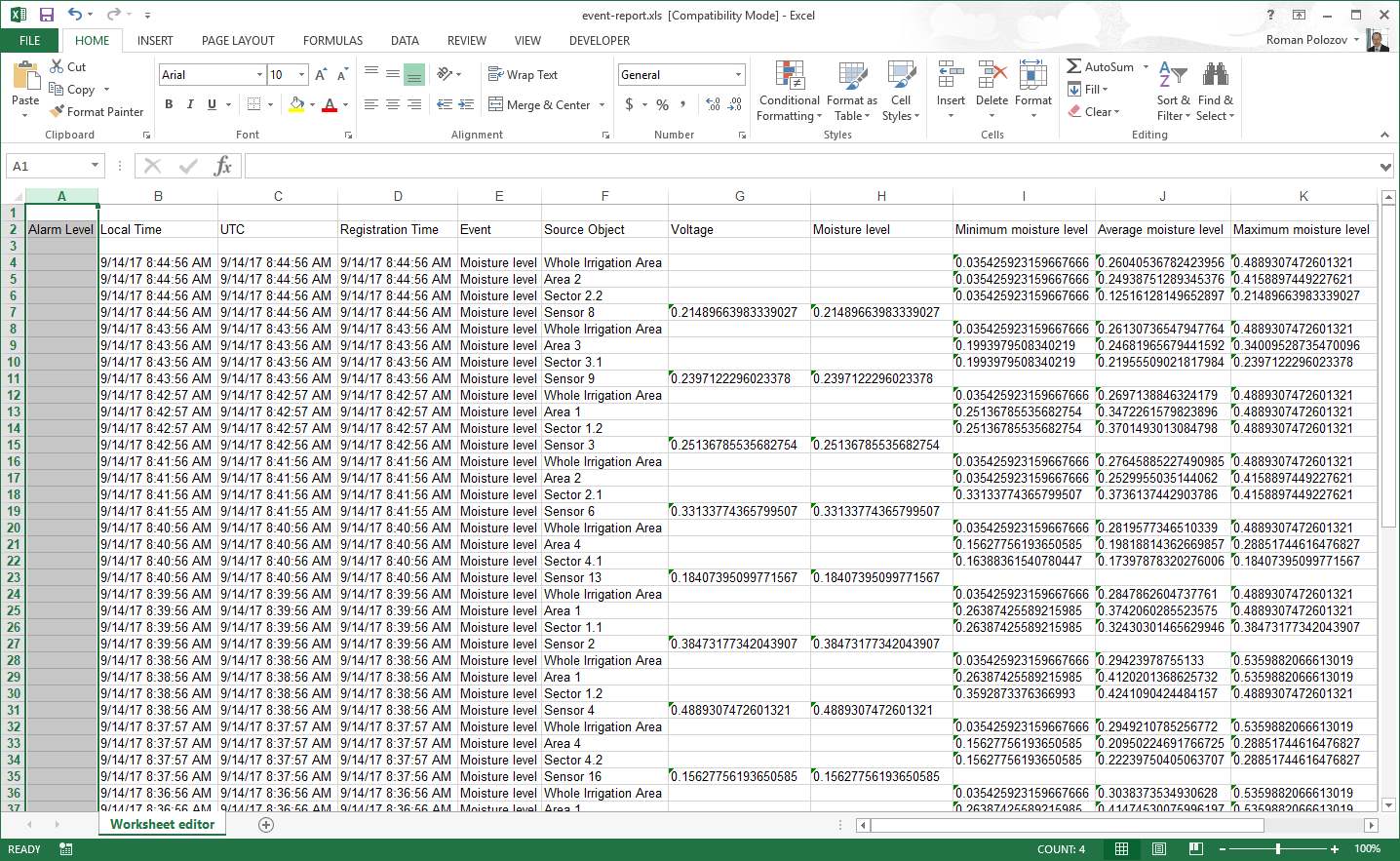Toggle bold formatting
The width and height of the screenshot is (1400, 861).
click(x=169, y=104)
